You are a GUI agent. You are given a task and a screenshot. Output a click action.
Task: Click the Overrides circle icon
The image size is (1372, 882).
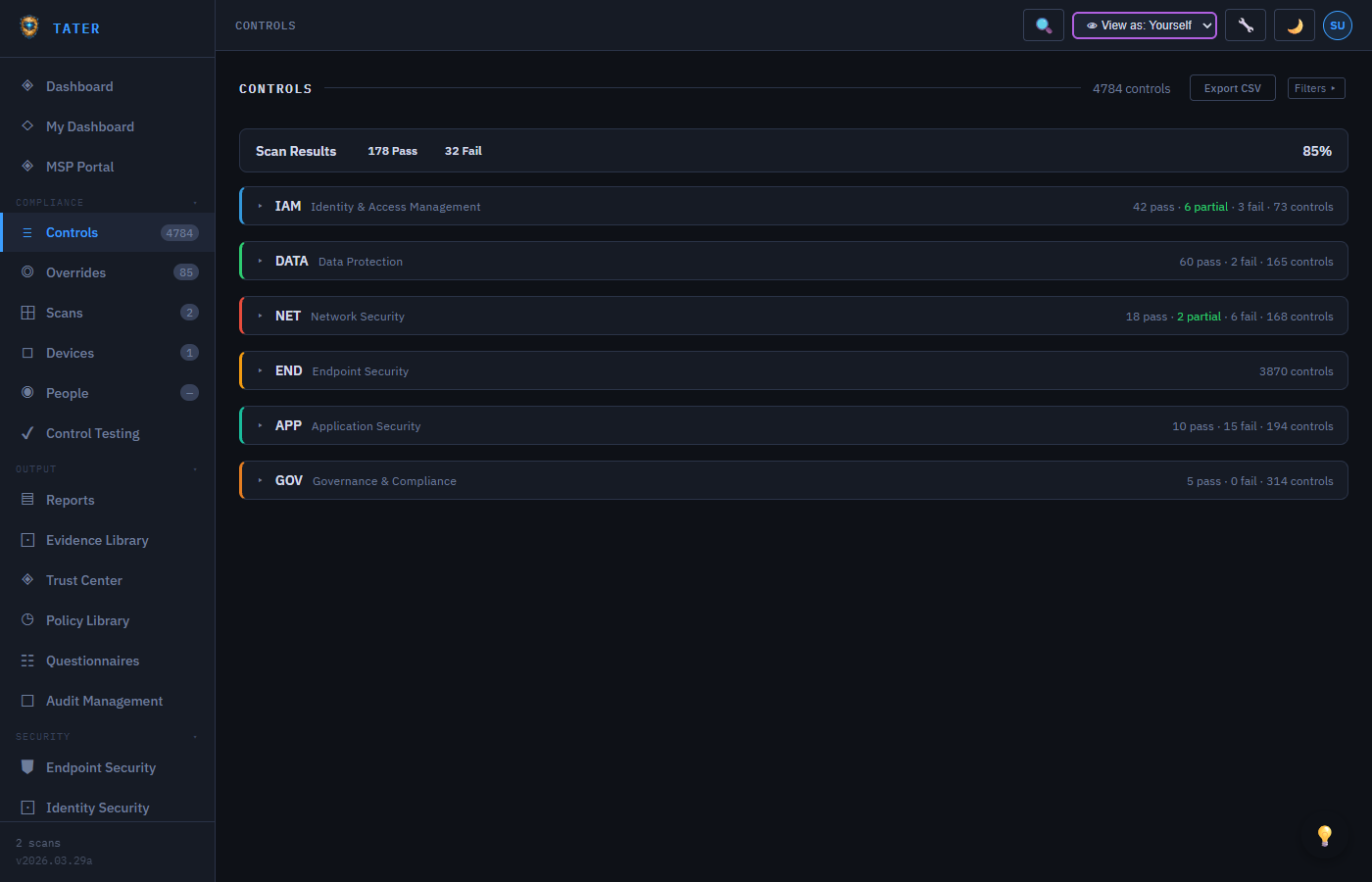(27, 272)
